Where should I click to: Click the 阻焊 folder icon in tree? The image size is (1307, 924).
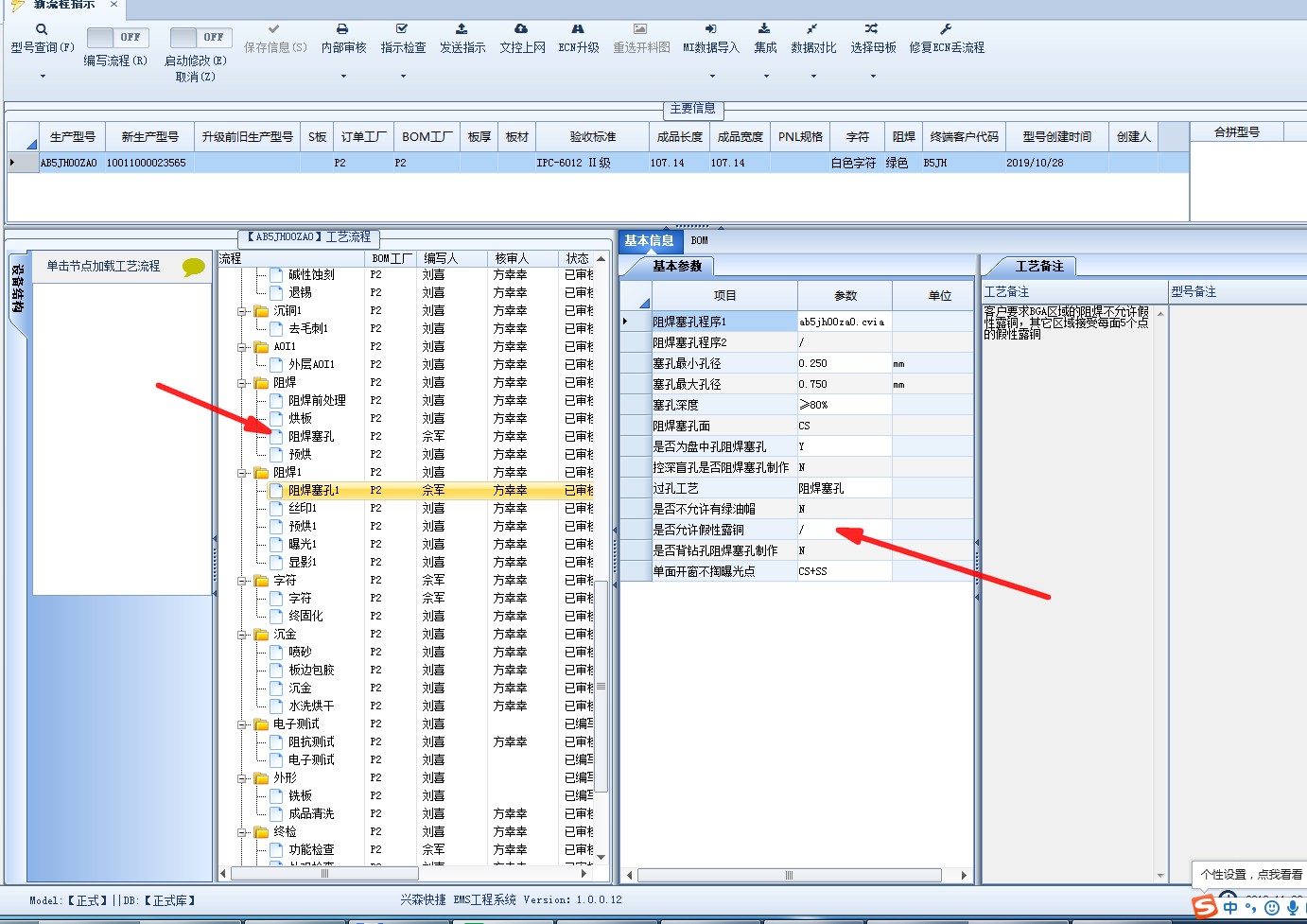coord(262,383)
